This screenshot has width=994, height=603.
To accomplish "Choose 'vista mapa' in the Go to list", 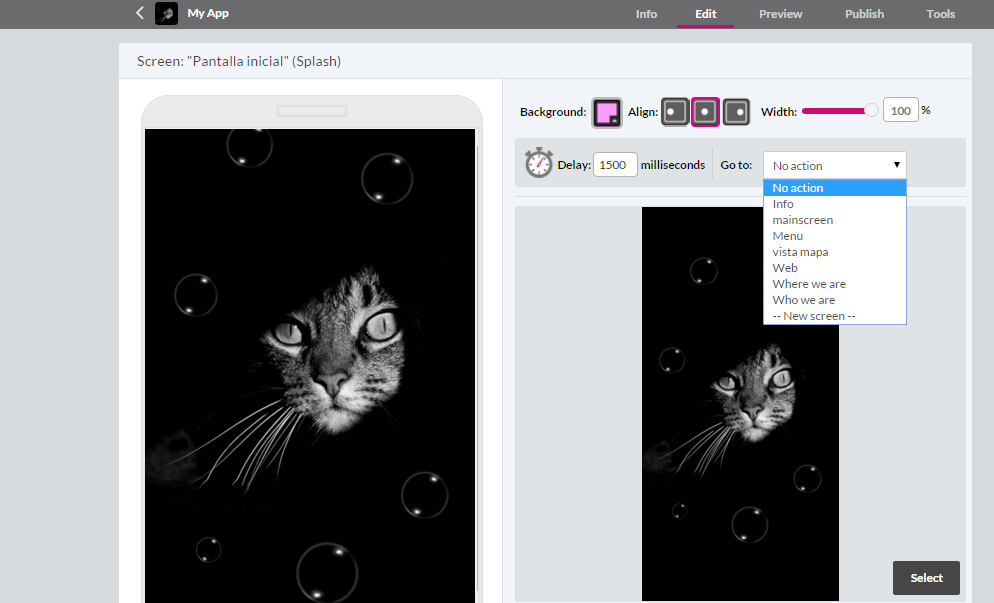I will pos(834,252).
